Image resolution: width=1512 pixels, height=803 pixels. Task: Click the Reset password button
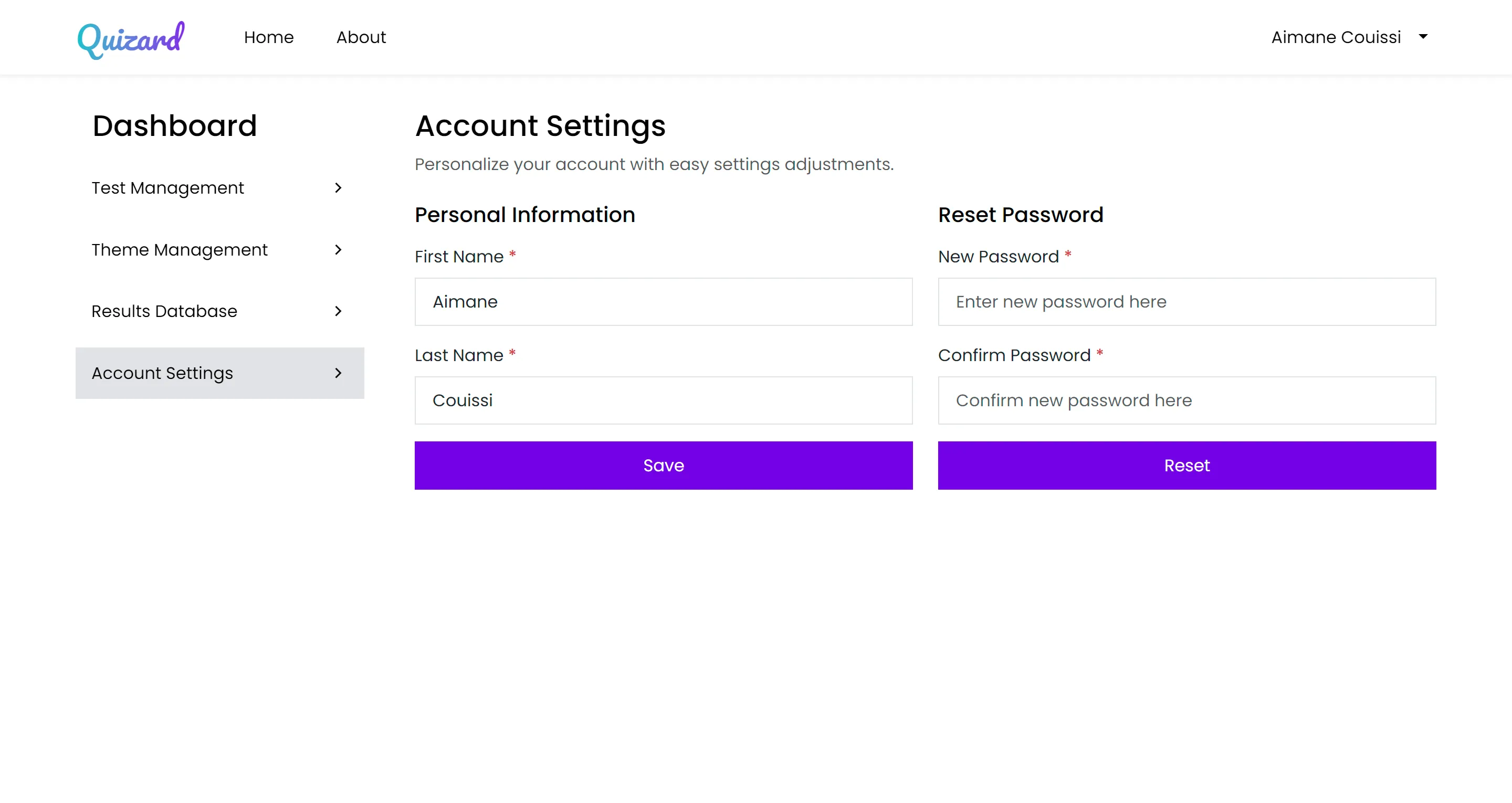[x=1187, y=466]
